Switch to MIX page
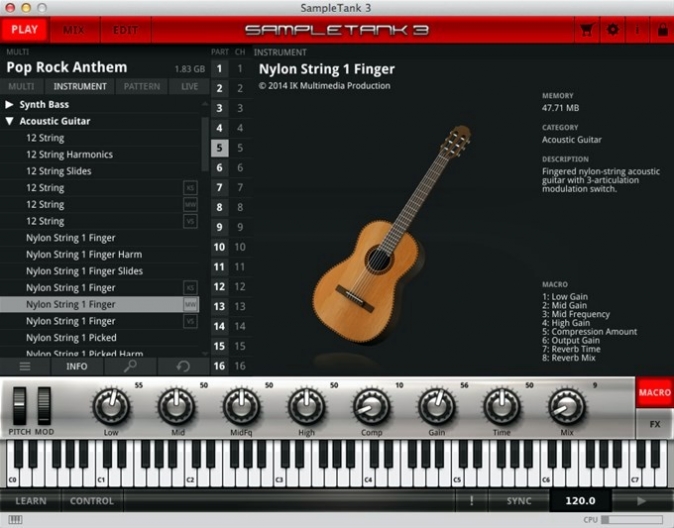674x528 pixels. point(74,30)
